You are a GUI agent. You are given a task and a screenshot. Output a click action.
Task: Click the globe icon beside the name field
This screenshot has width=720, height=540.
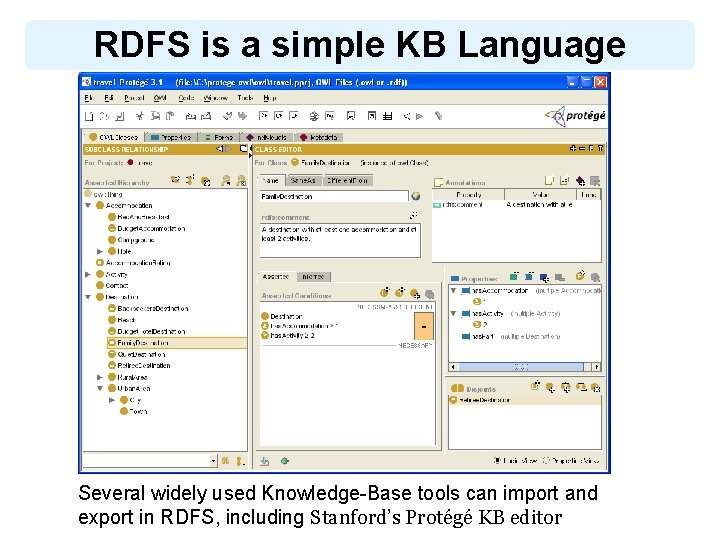pyautogui.click(x=416, y=196)
